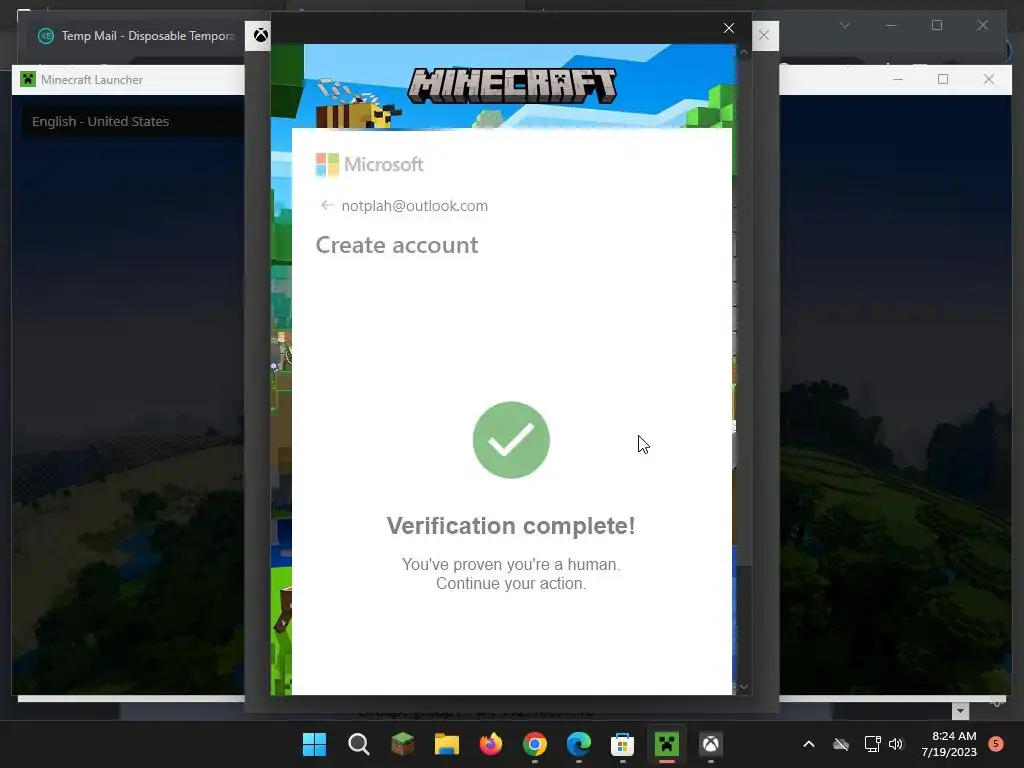Open clock and date 8:24 AM

949,744
